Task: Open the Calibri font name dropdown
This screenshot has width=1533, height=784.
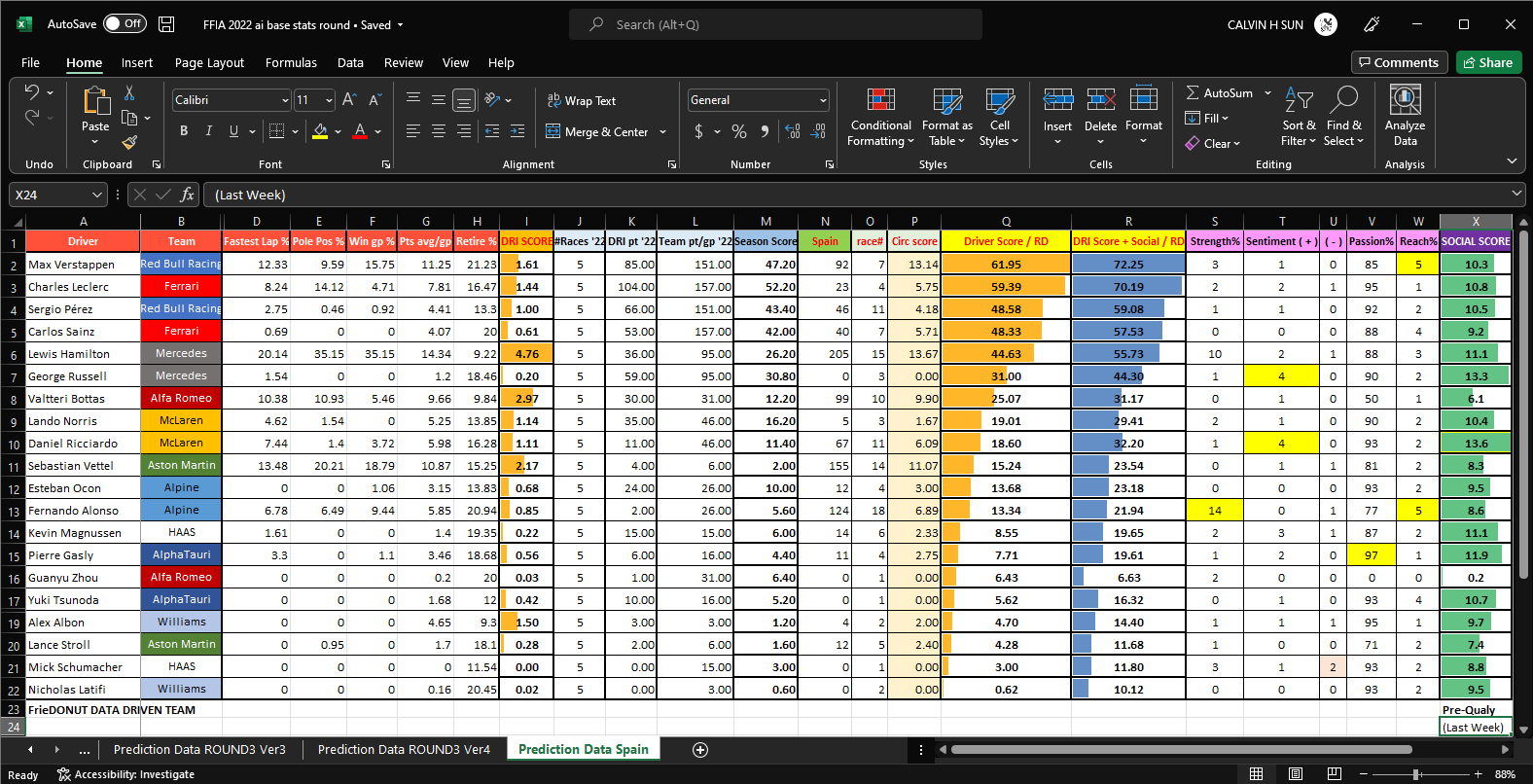Action: coord(285,100)
